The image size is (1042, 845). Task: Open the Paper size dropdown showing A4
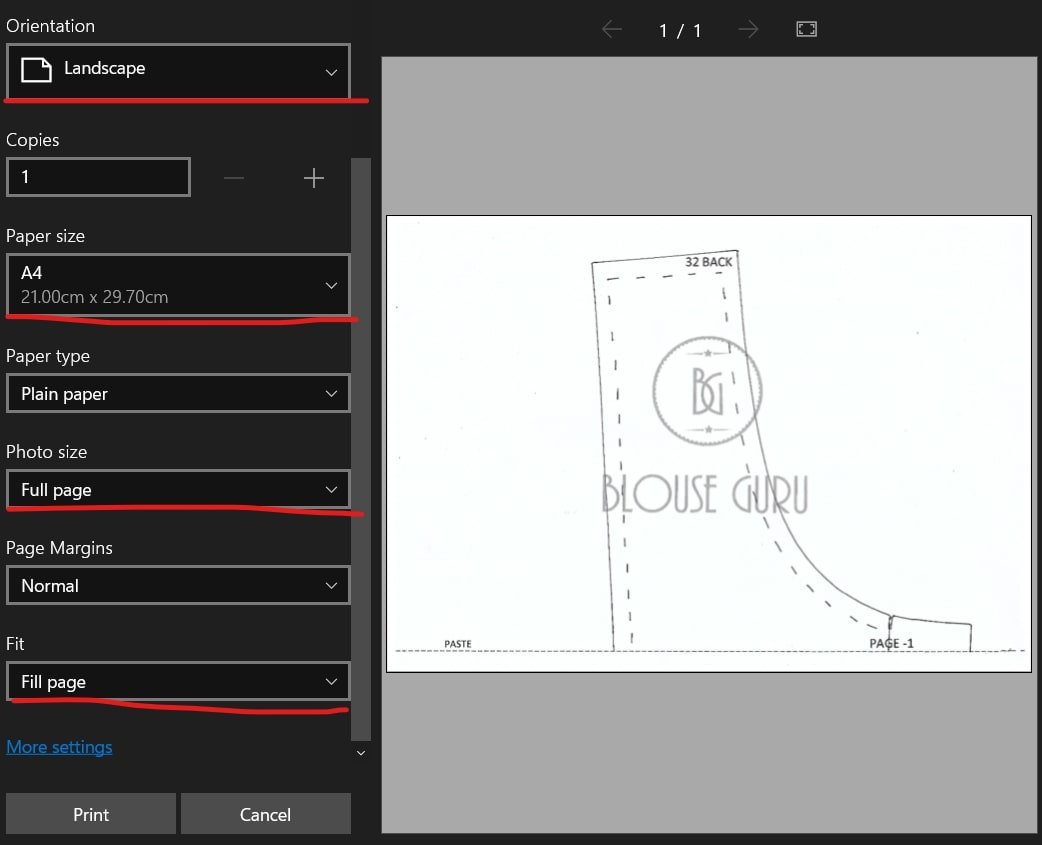point(178,284)
